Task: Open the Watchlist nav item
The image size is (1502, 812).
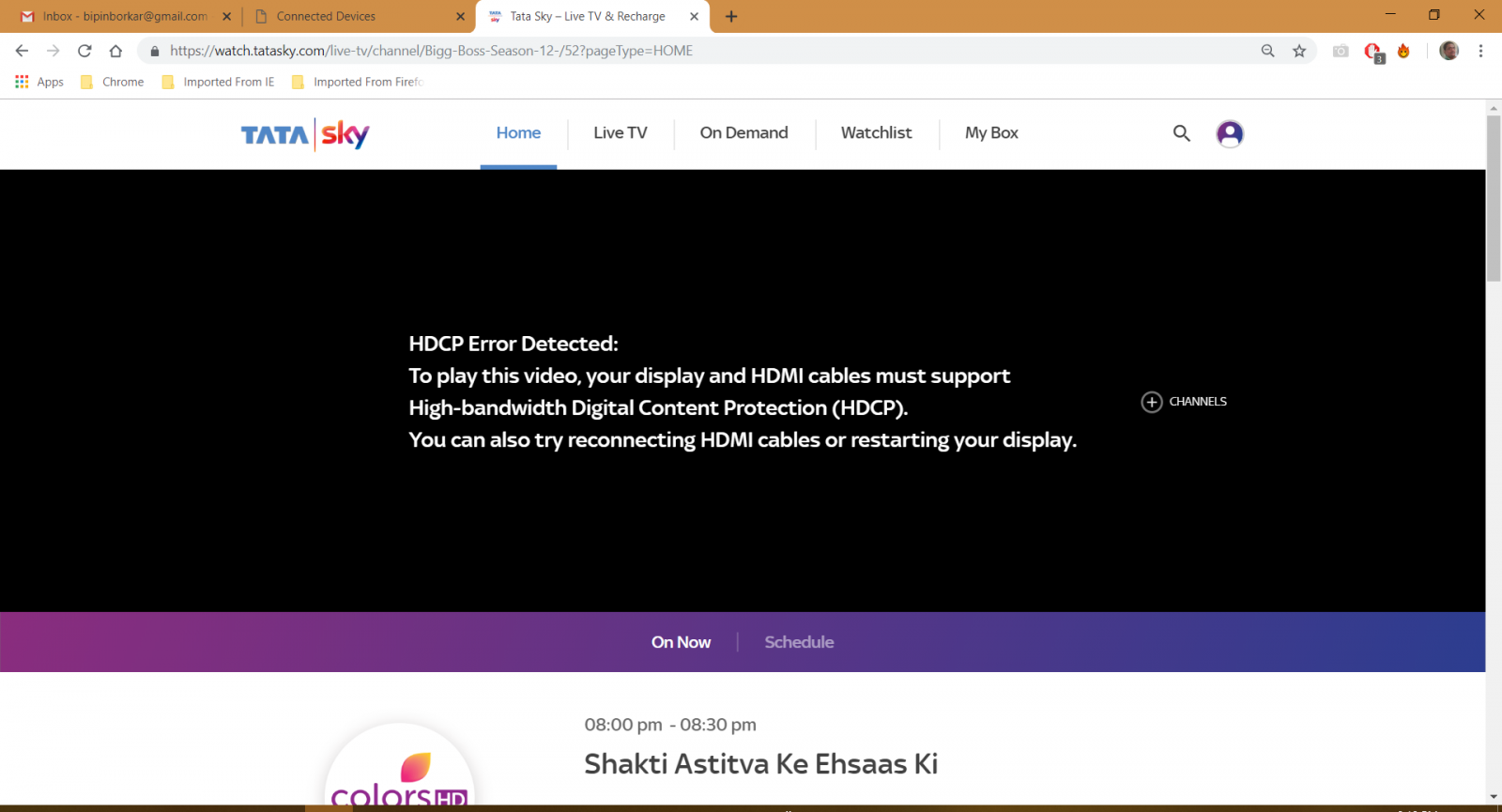Action: (876, 133)
